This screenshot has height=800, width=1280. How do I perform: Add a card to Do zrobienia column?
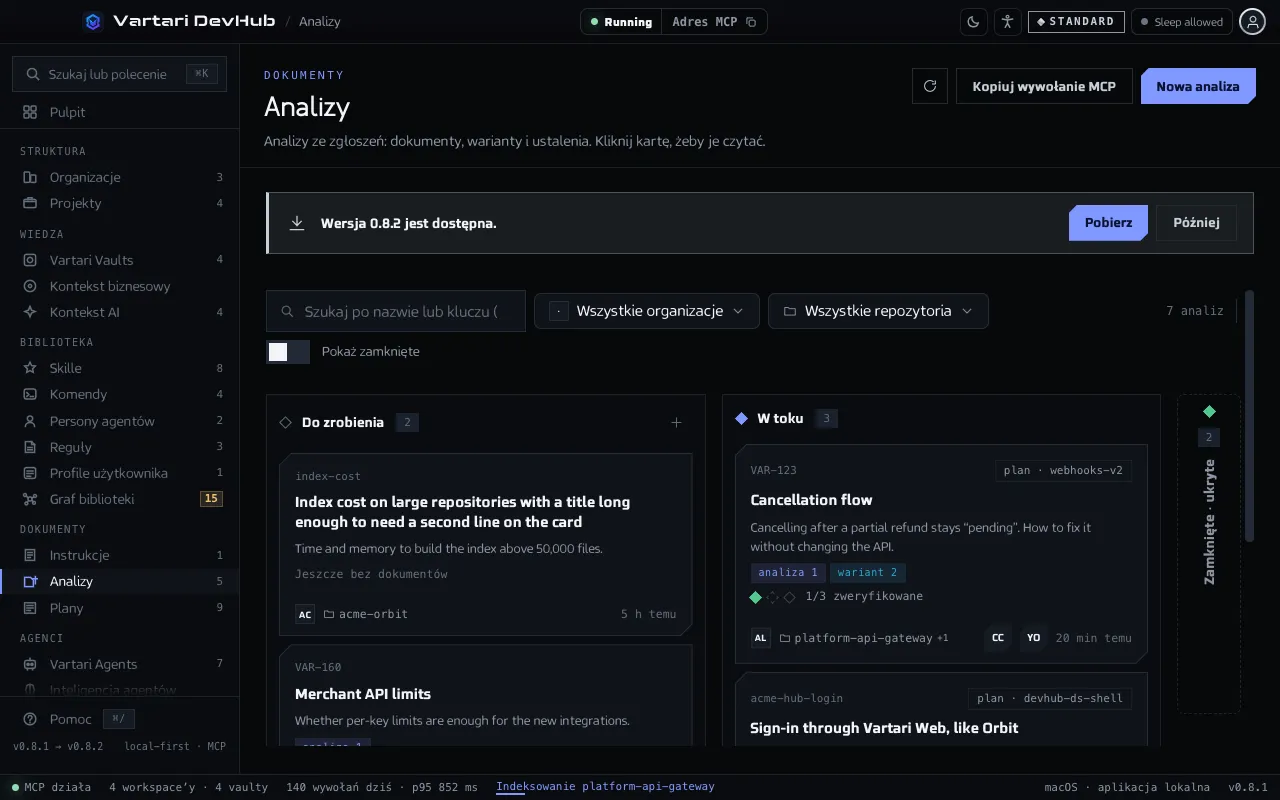[x=676, y=422]
